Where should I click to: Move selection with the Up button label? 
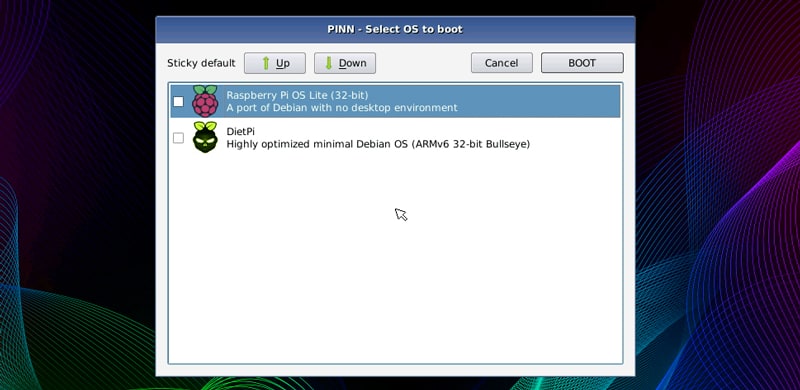point(283,63)
